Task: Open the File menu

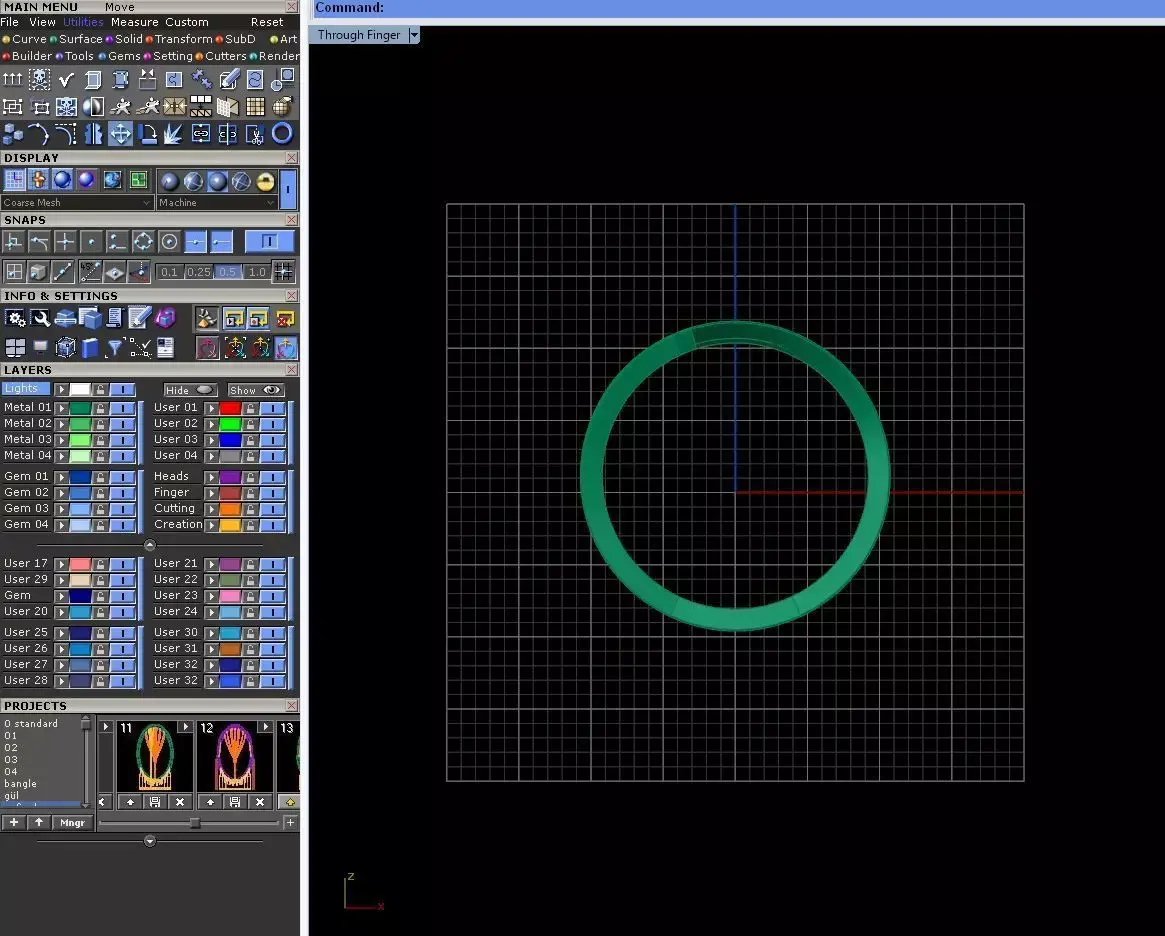Action: [x=10, y=22]
